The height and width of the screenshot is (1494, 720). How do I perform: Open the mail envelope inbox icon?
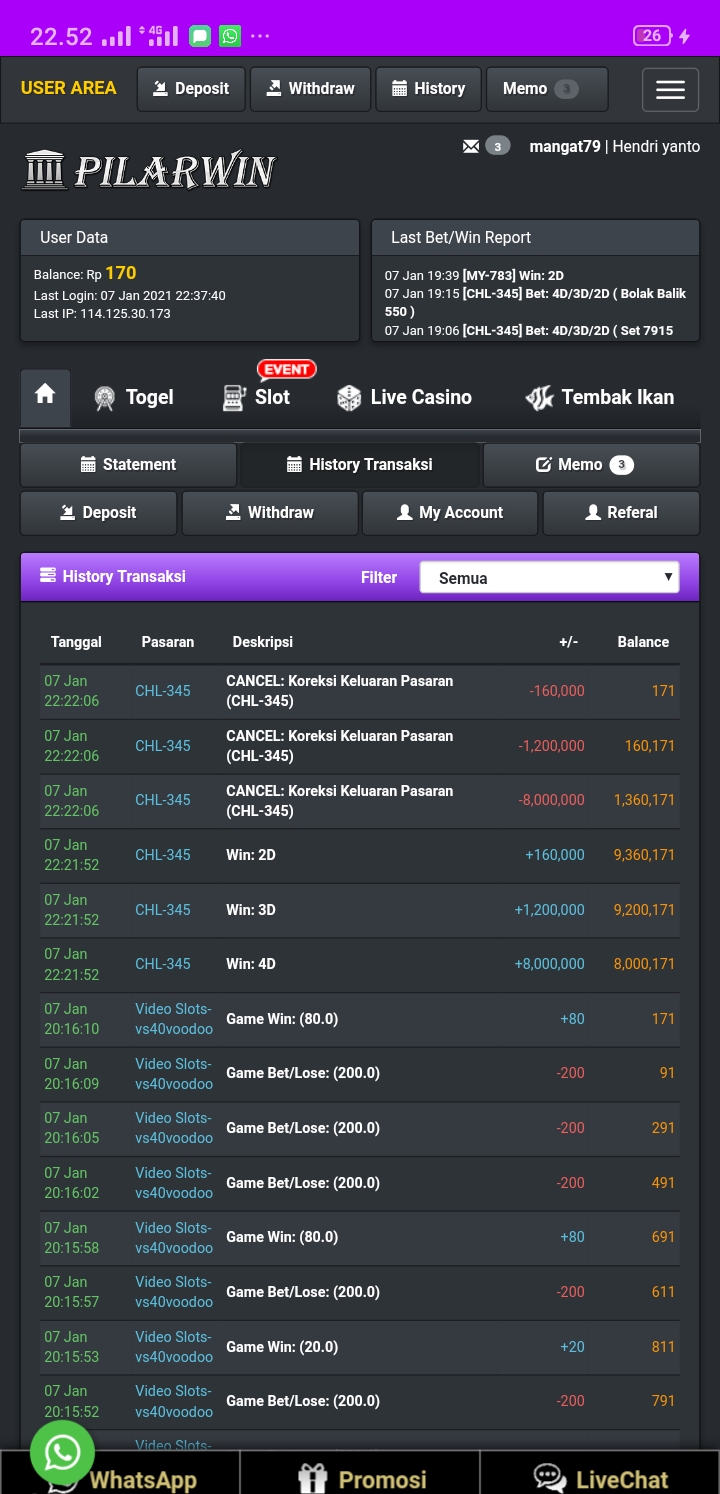click(471, 147)
